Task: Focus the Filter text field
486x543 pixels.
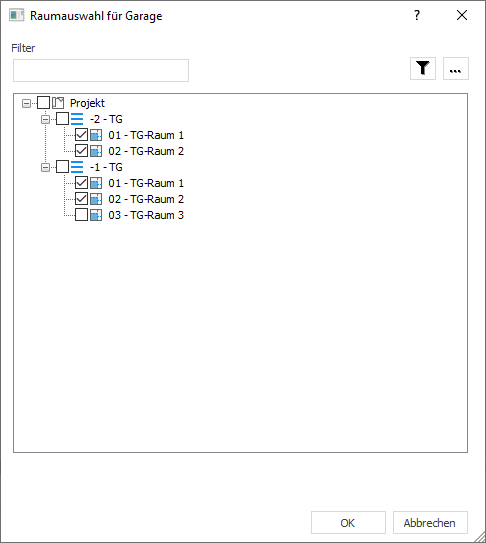Action: [101, 71]
